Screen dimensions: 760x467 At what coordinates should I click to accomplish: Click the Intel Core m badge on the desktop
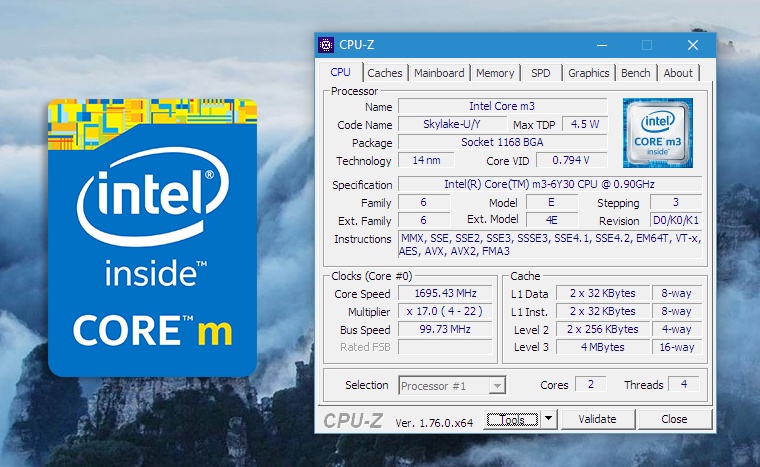(152, 238)
